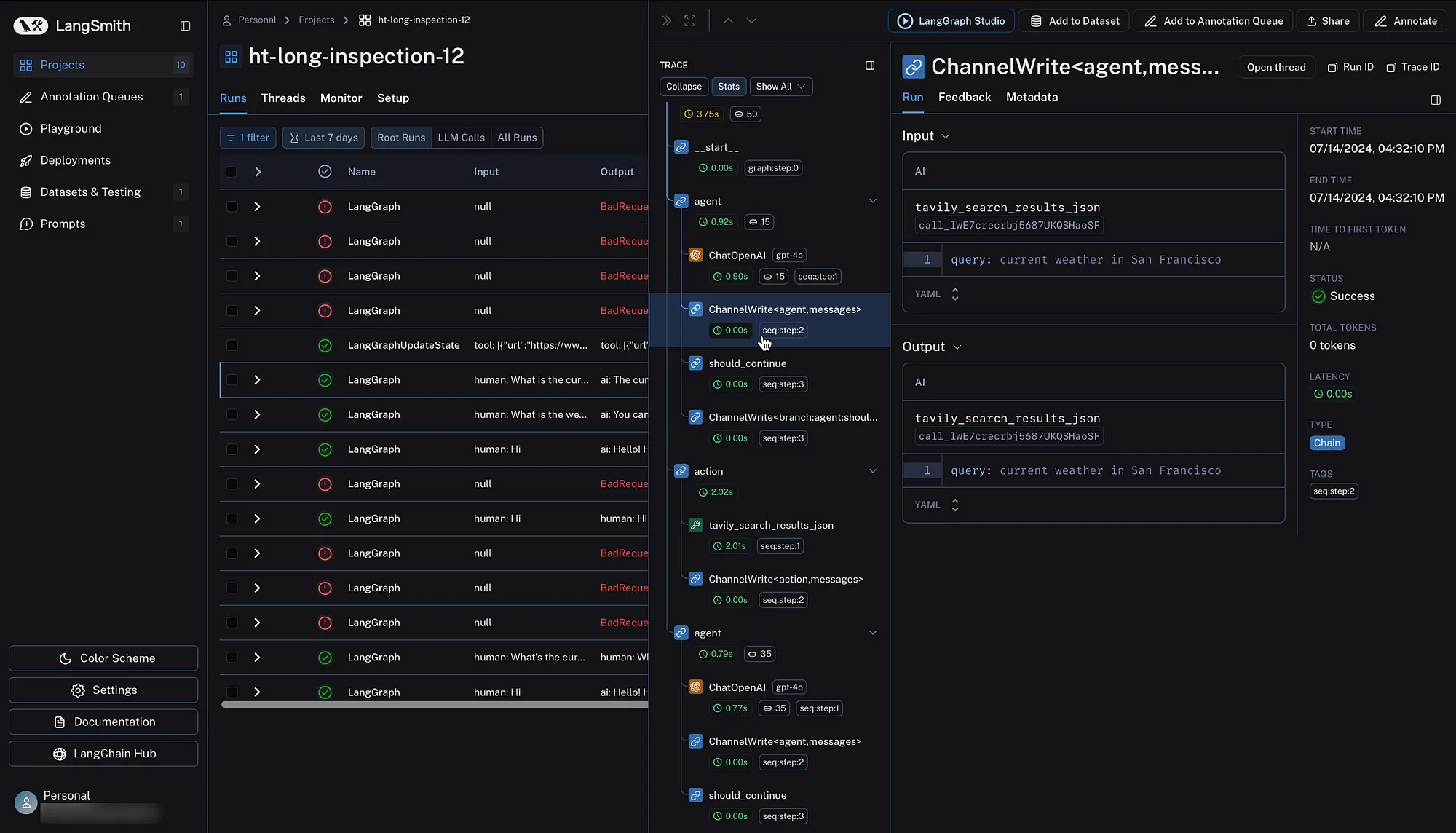
Task: Click the success icon on LangGraphUpdateState row
Action: (x=325, y=345)
